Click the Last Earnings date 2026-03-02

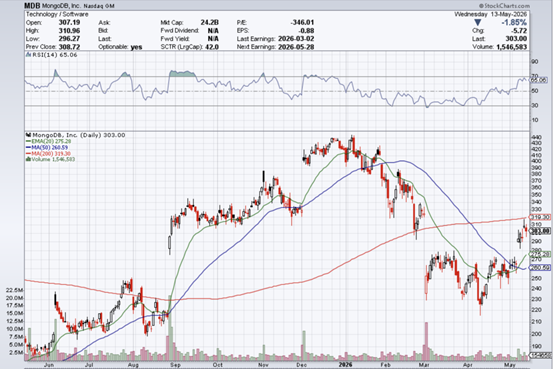(x=296, y=38)
